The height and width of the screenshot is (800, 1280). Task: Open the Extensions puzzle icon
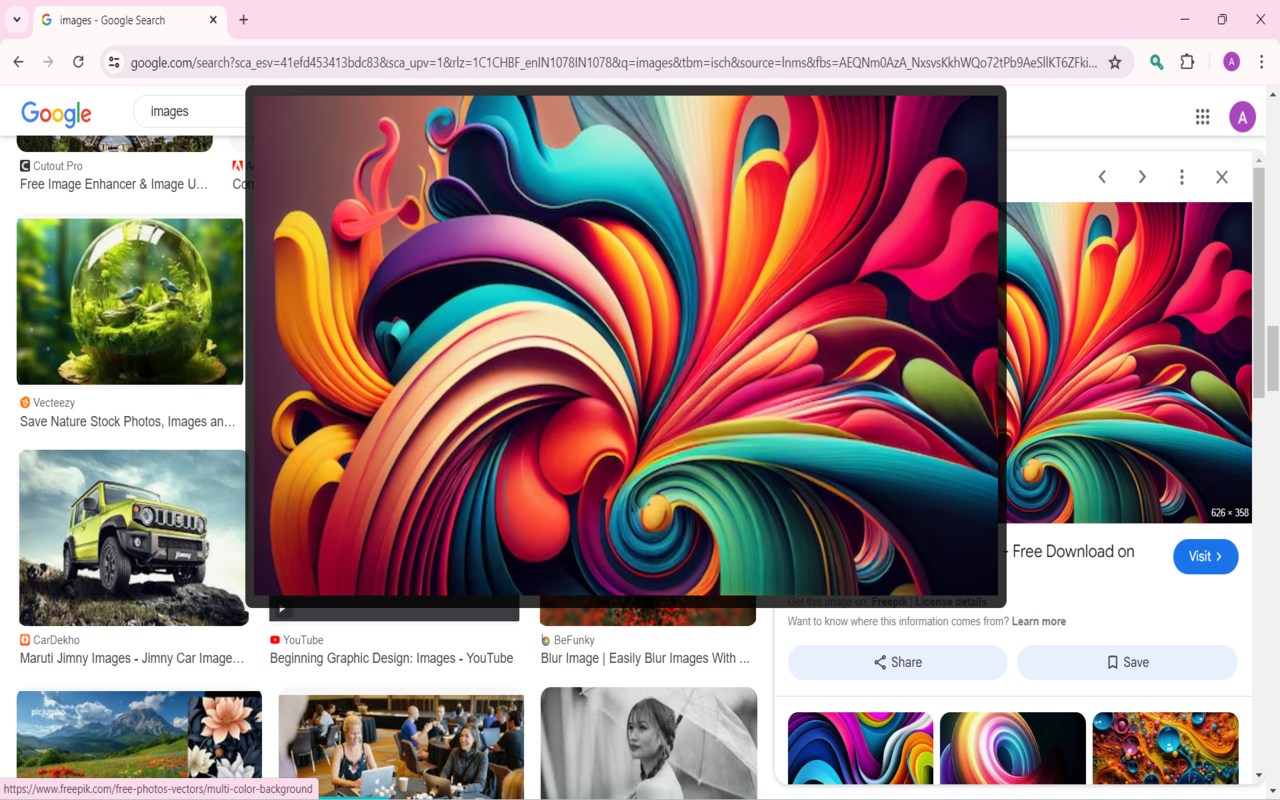click(1187, 62)
